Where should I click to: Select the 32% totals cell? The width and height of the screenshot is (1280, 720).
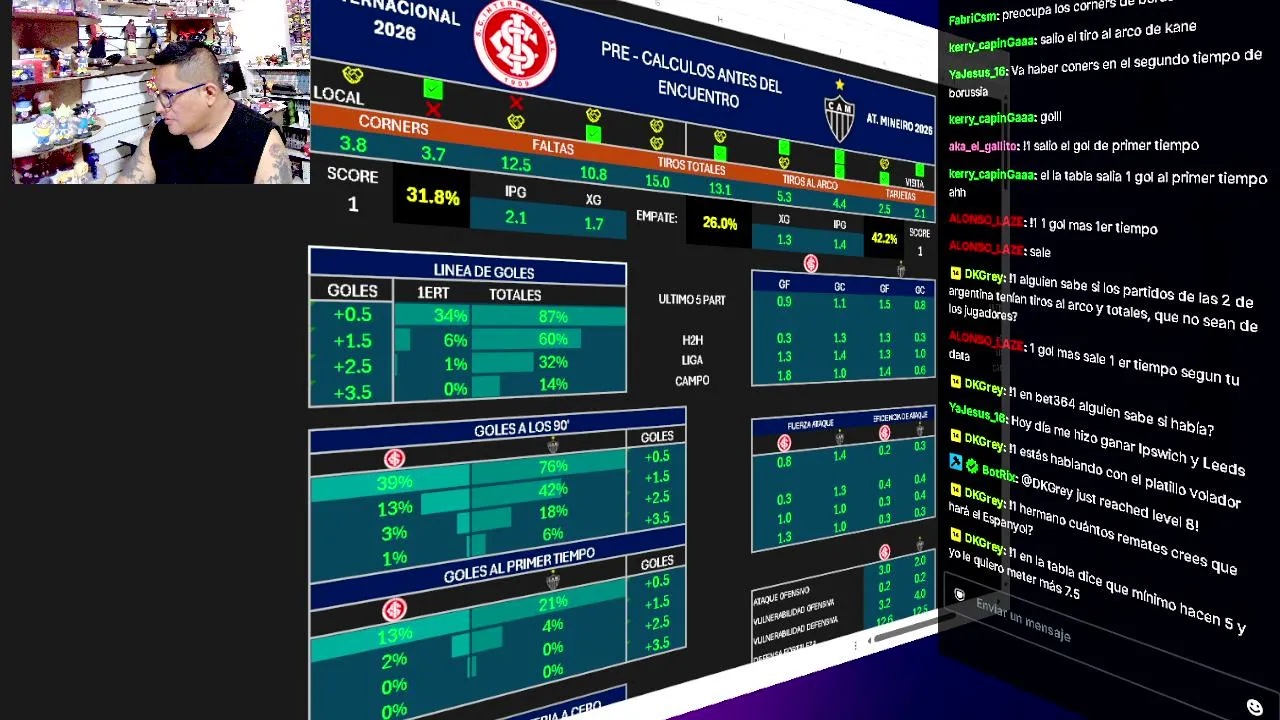click(x=549, y=363)
